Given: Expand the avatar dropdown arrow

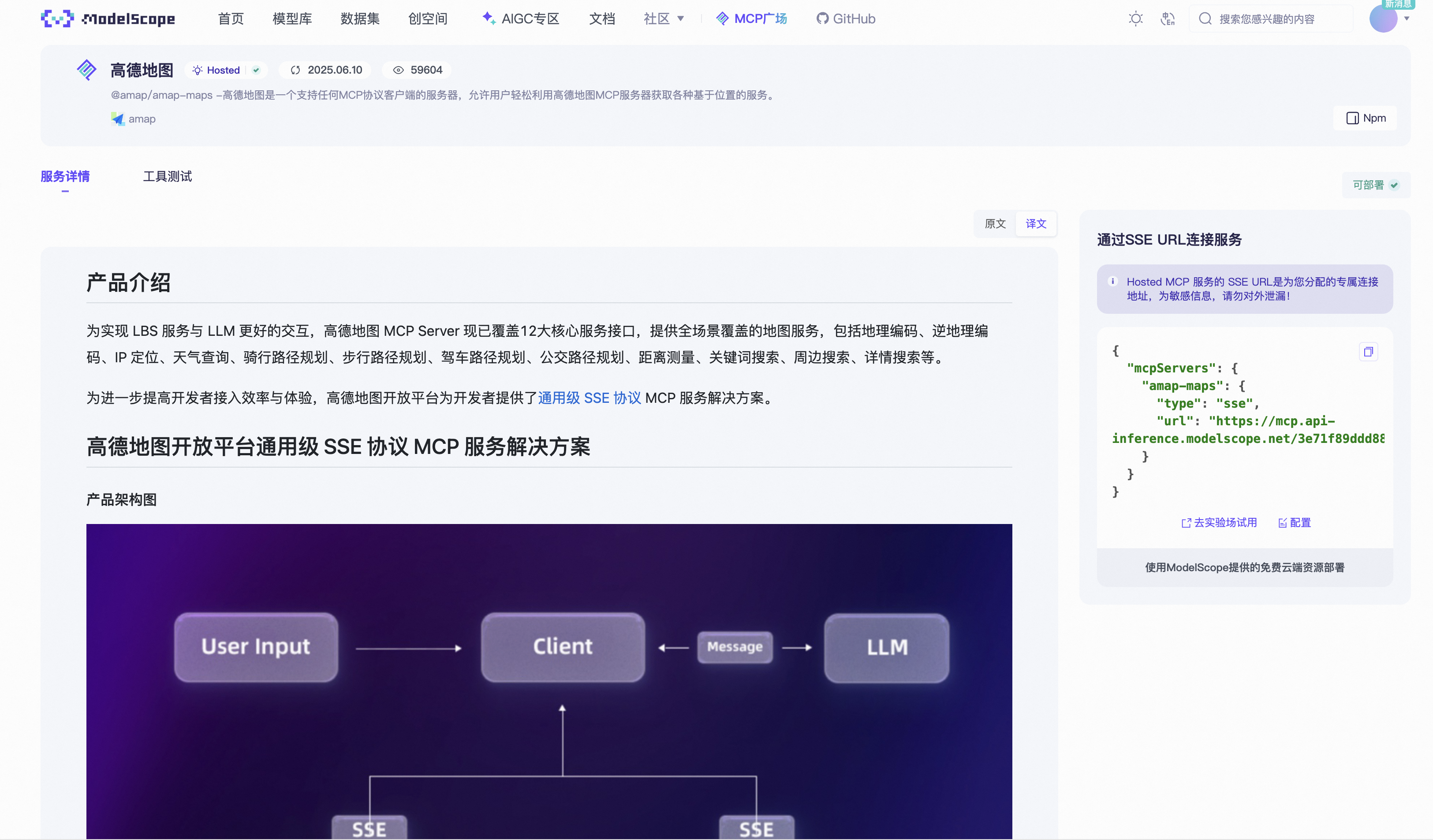Looking at the screenshot, I should [x=1407, y=19].
